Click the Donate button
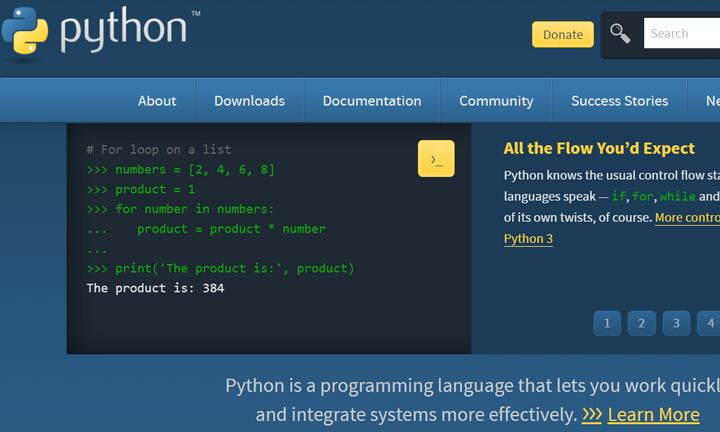The image size is (720, 432). click(562, 34)
